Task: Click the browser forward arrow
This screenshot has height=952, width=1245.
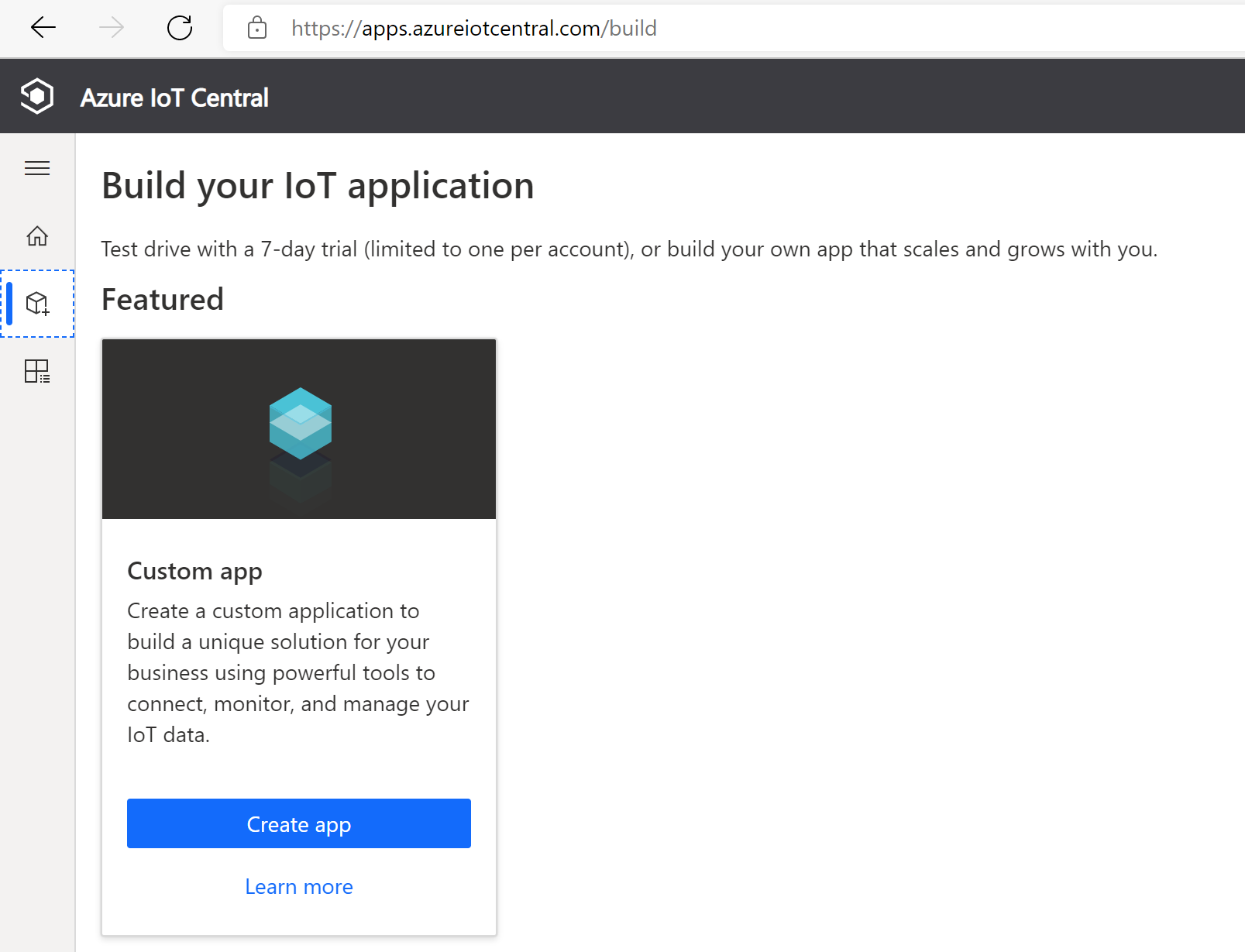Action: (112, 28)
